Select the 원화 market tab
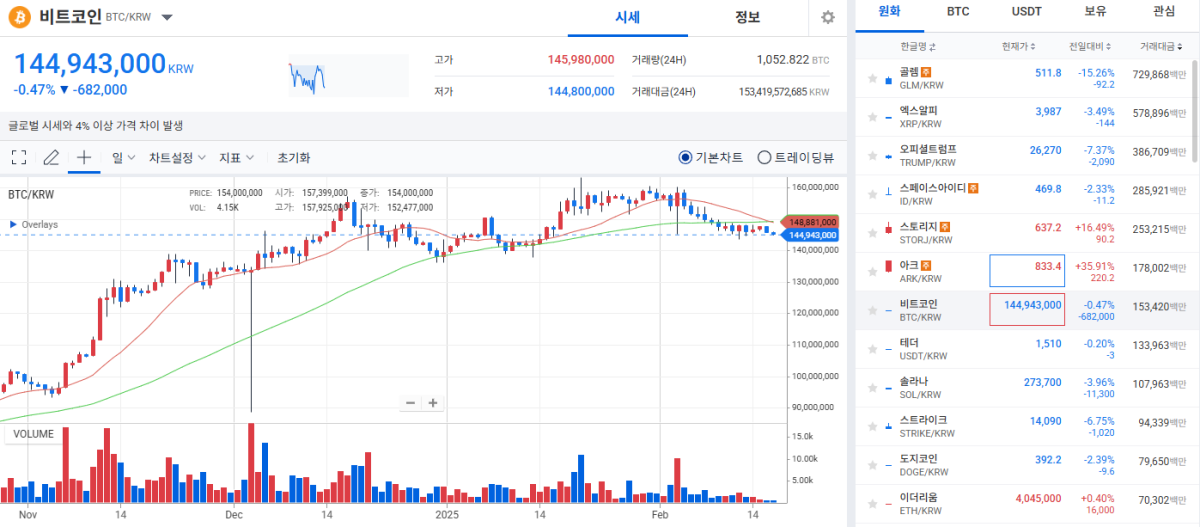This screenshot has width=1200, height=527. (889, 12)
